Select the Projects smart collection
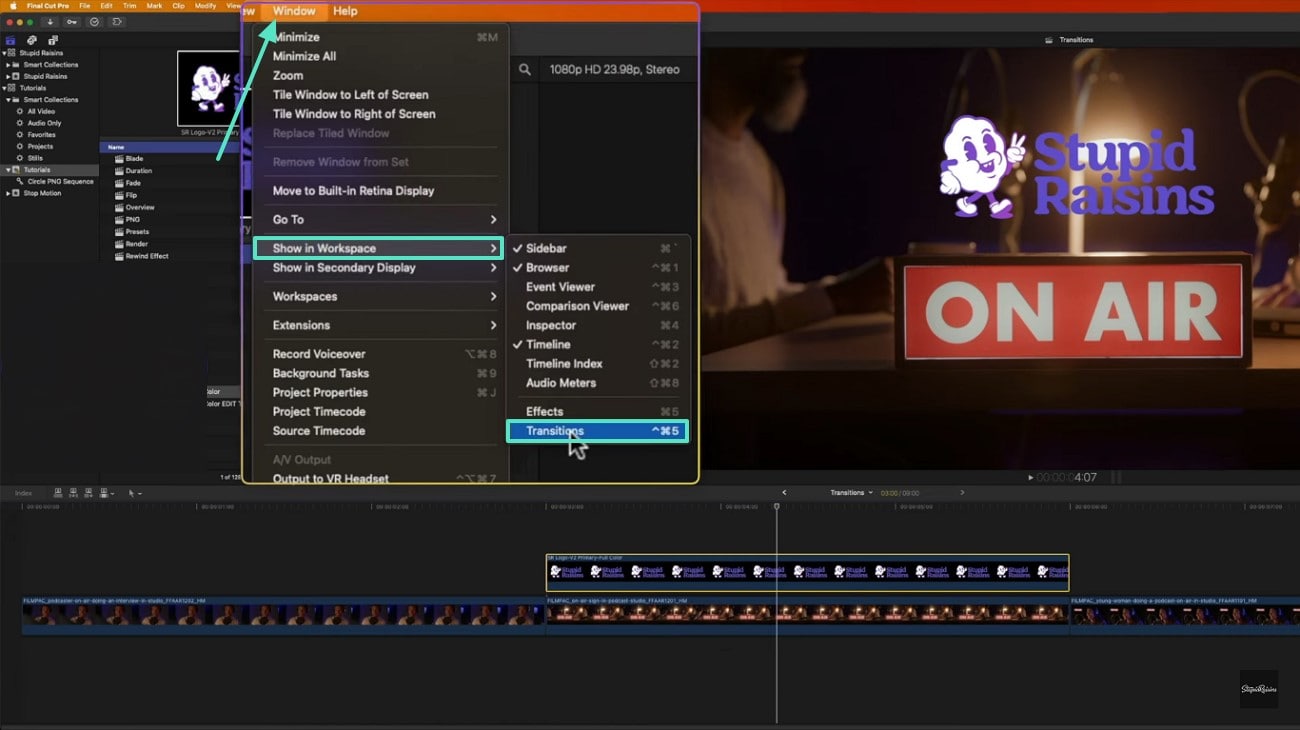 40,146
